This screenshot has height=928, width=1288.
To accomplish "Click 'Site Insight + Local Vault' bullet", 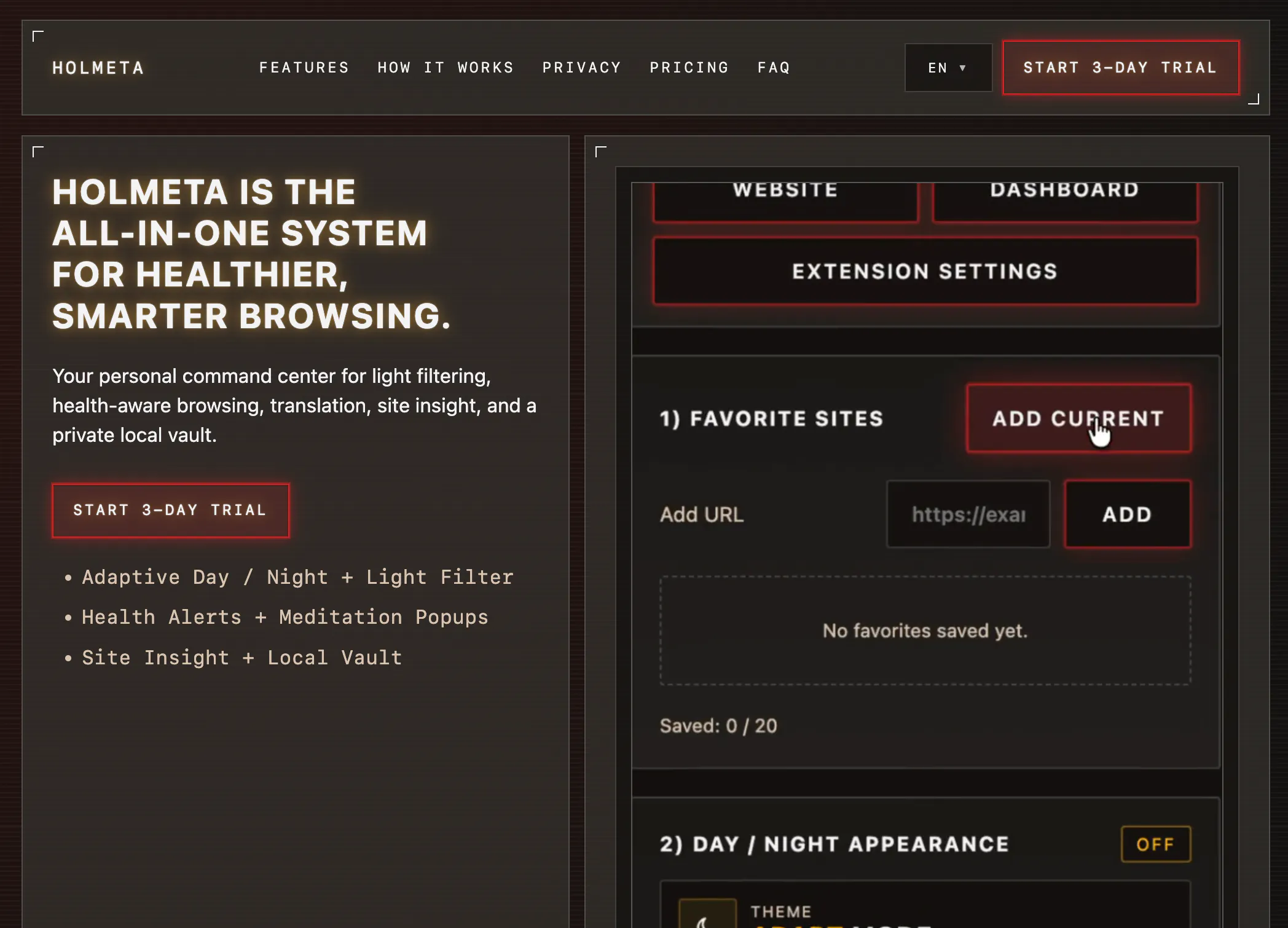I will (242, 658).
